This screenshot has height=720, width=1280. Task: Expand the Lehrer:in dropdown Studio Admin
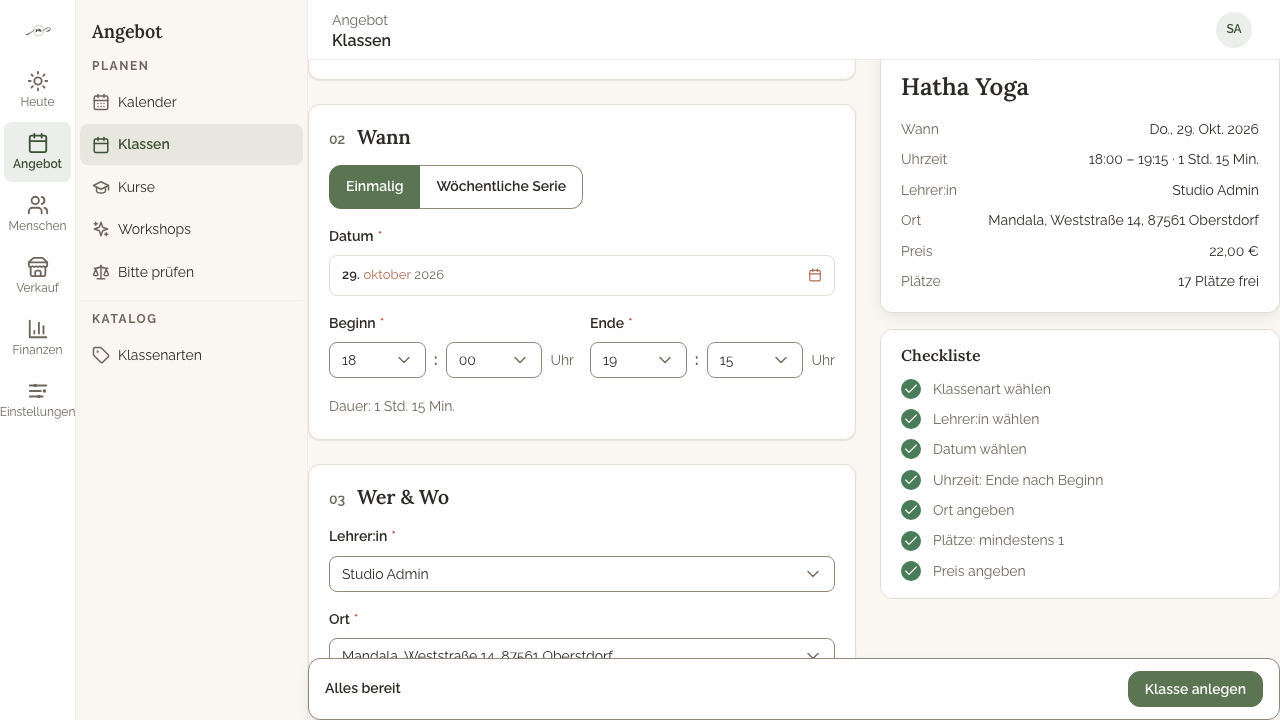[x=582, y=574]
